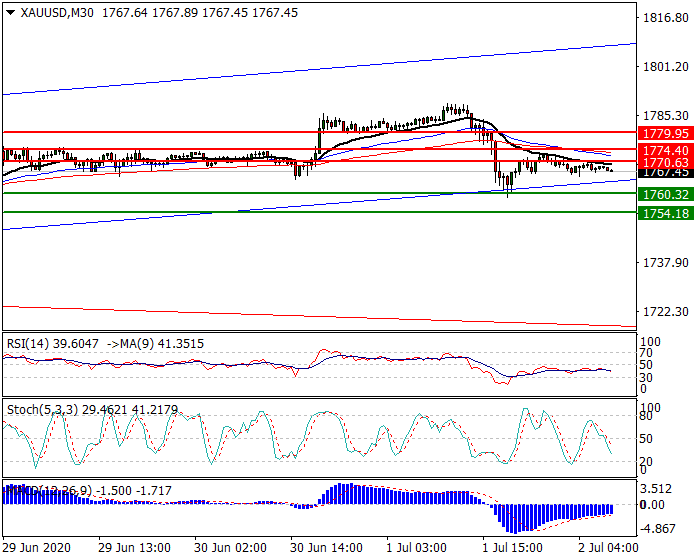Screen dimensions: 700x560
Task: Click the 1785.30 price scale value
Action: [x=666, y=116]
